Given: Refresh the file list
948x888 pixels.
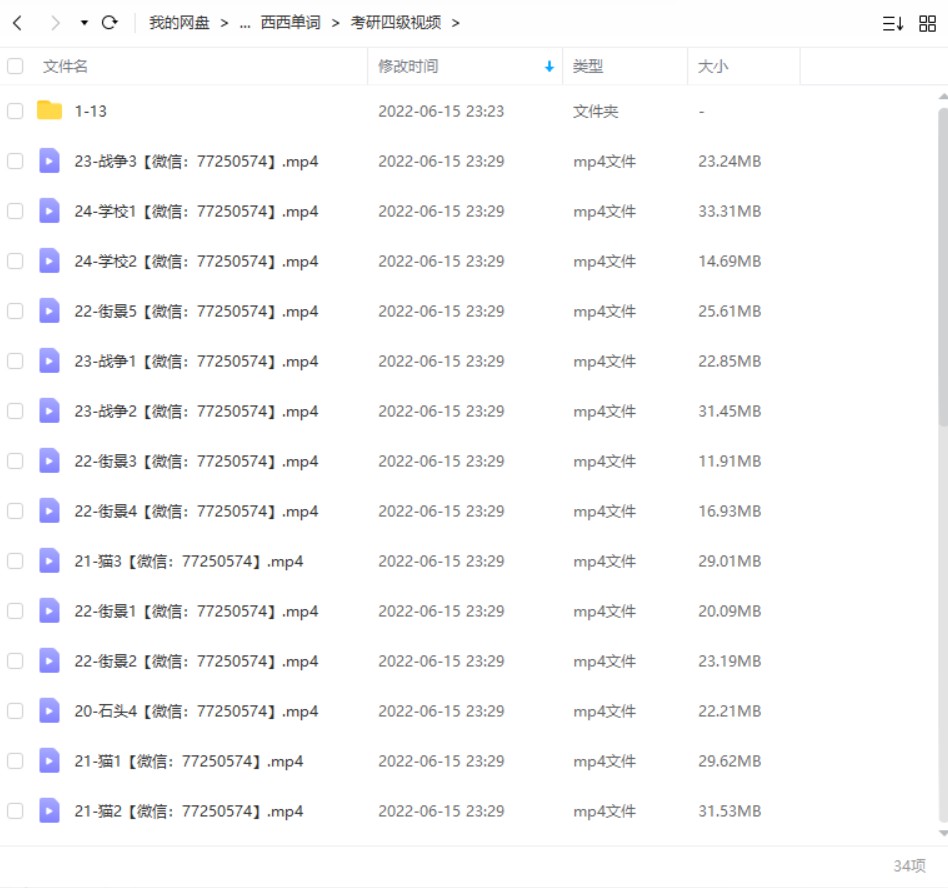Looking at the screenshot, I should click(109, 23).
